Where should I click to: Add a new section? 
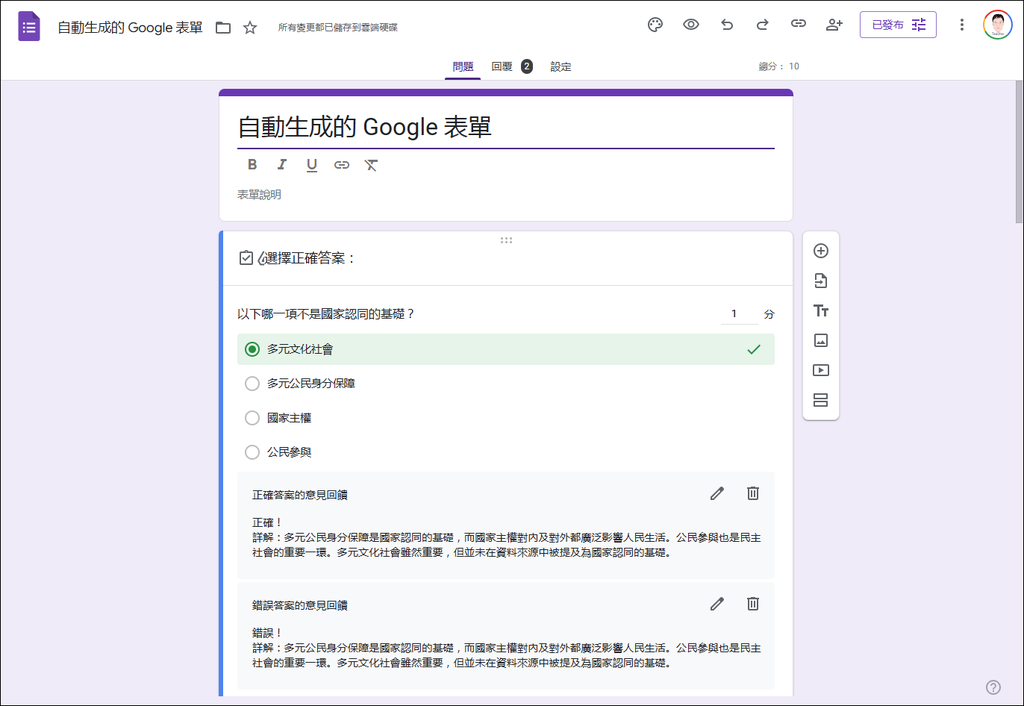pos(821,400)
